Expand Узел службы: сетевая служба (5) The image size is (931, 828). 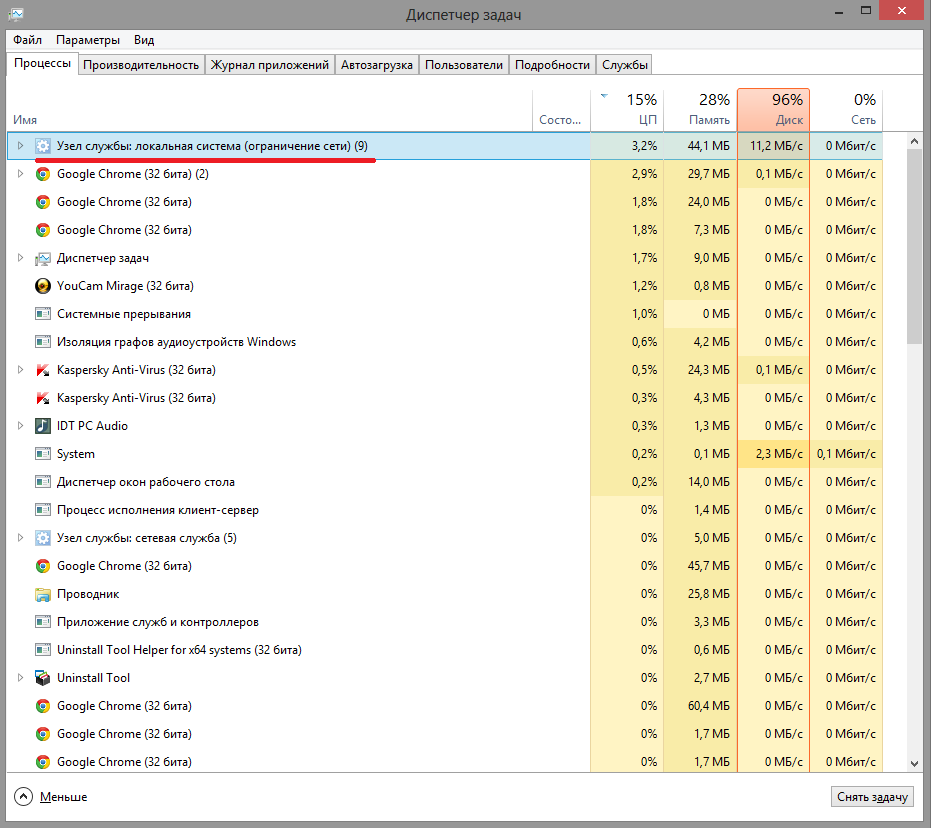tap(20, 538)
